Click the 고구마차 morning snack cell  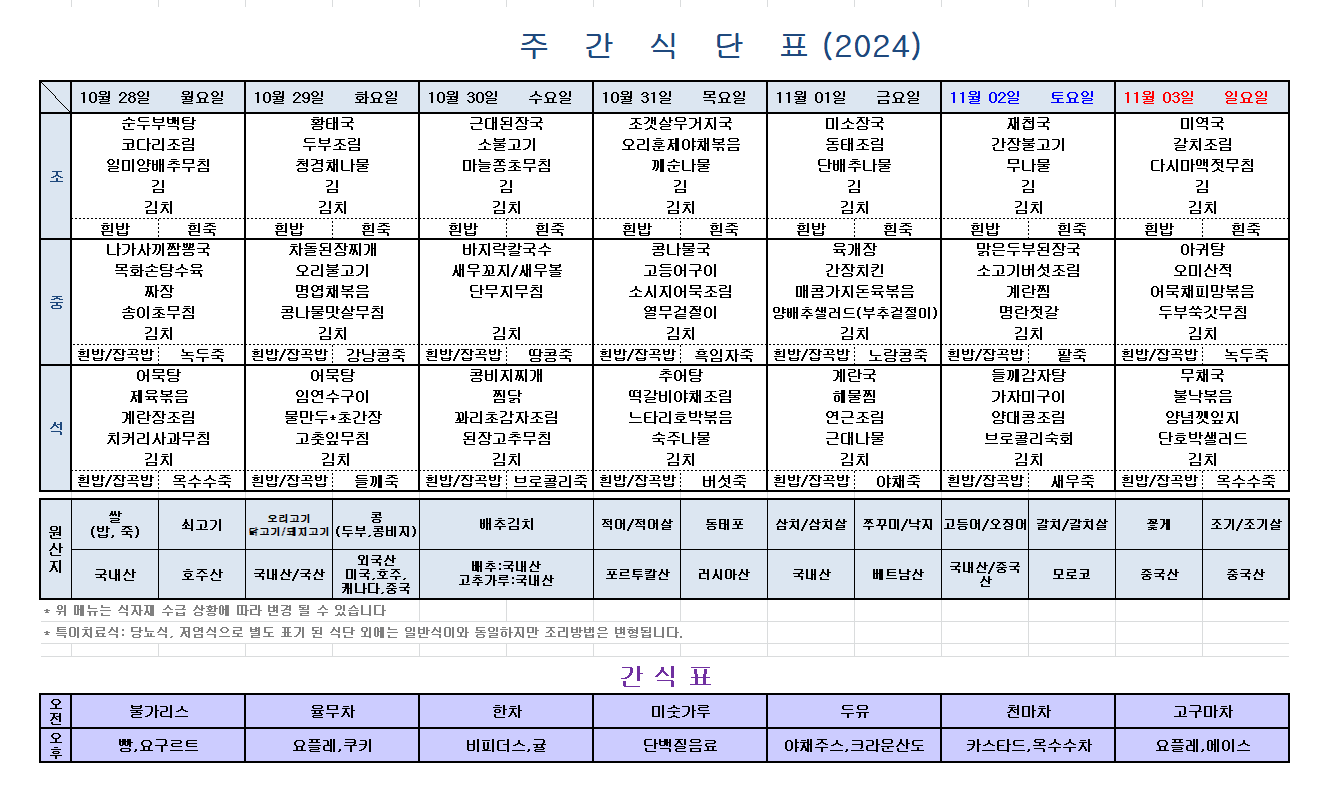[x=1202, y=712]
